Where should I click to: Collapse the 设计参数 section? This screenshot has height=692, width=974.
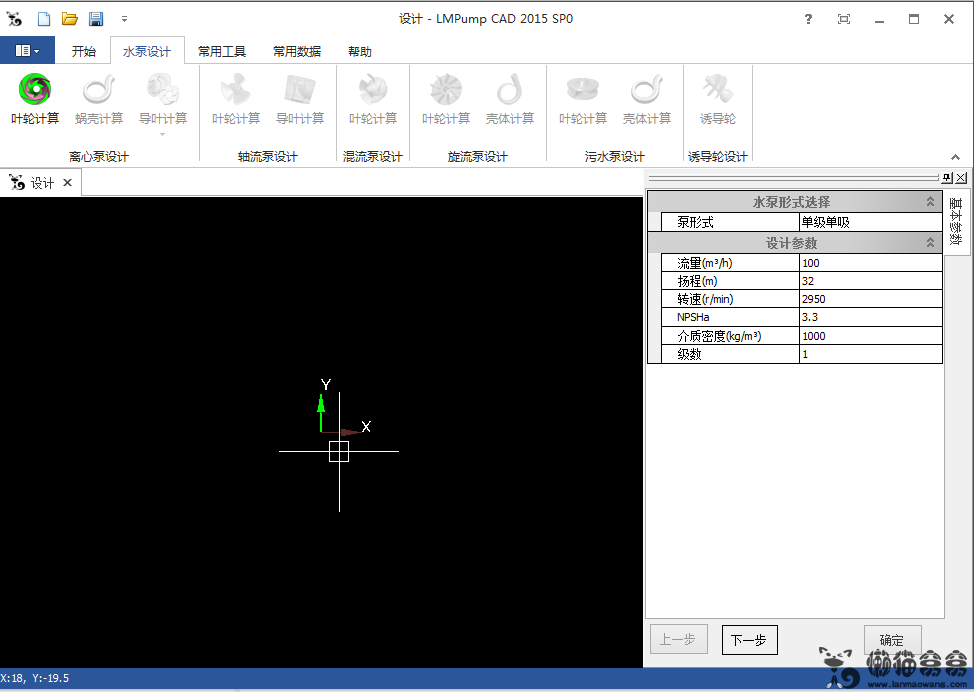tap(930, 242)
